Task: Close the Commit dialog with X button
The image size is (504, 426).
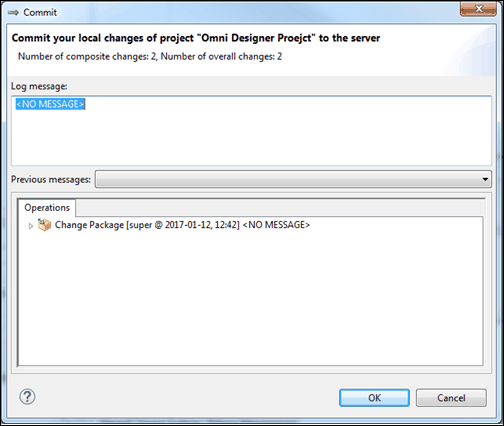Action: pos(478,9)
